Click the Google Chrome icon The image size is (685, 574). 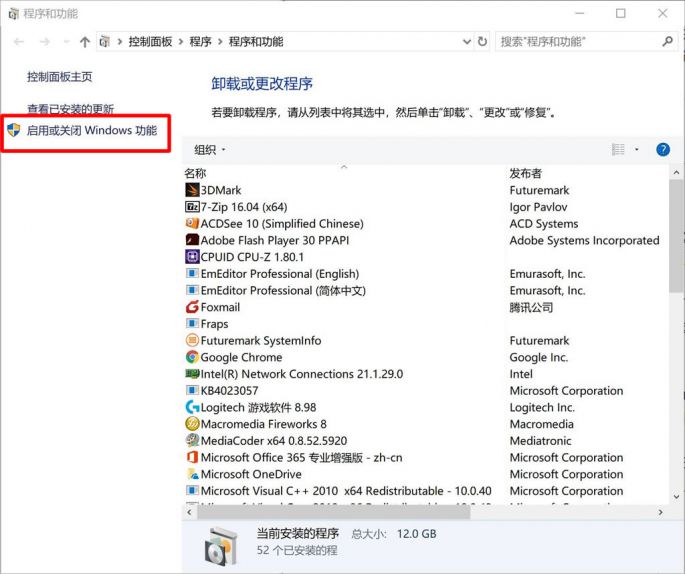pyautogui.click(x=192, y=357)
